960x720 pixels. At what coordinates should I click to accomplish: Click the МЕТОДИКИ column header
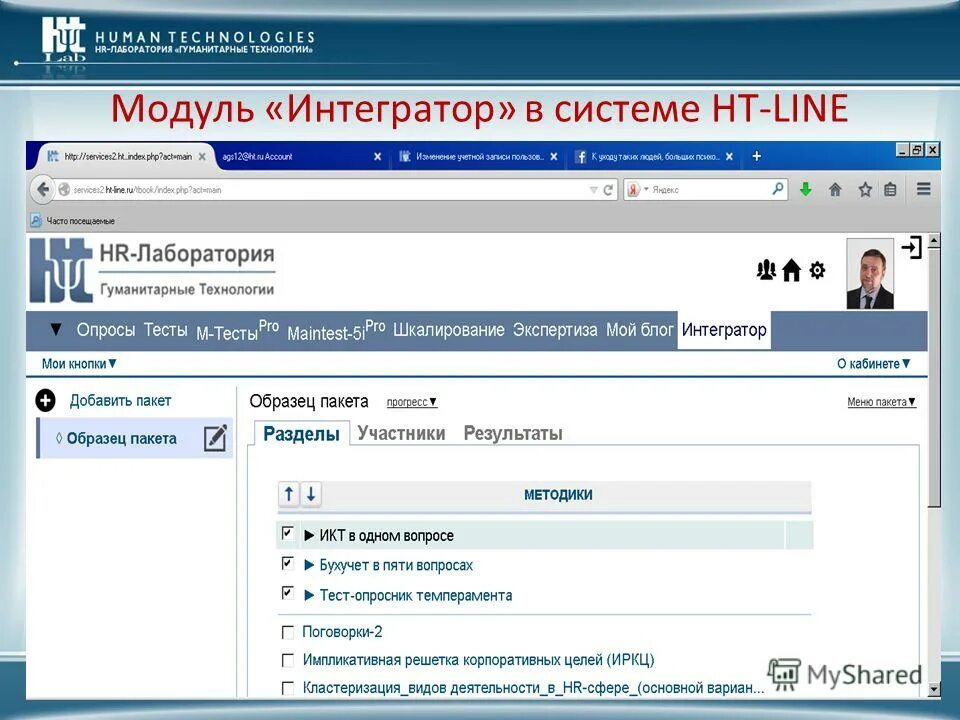coord(558,495)
